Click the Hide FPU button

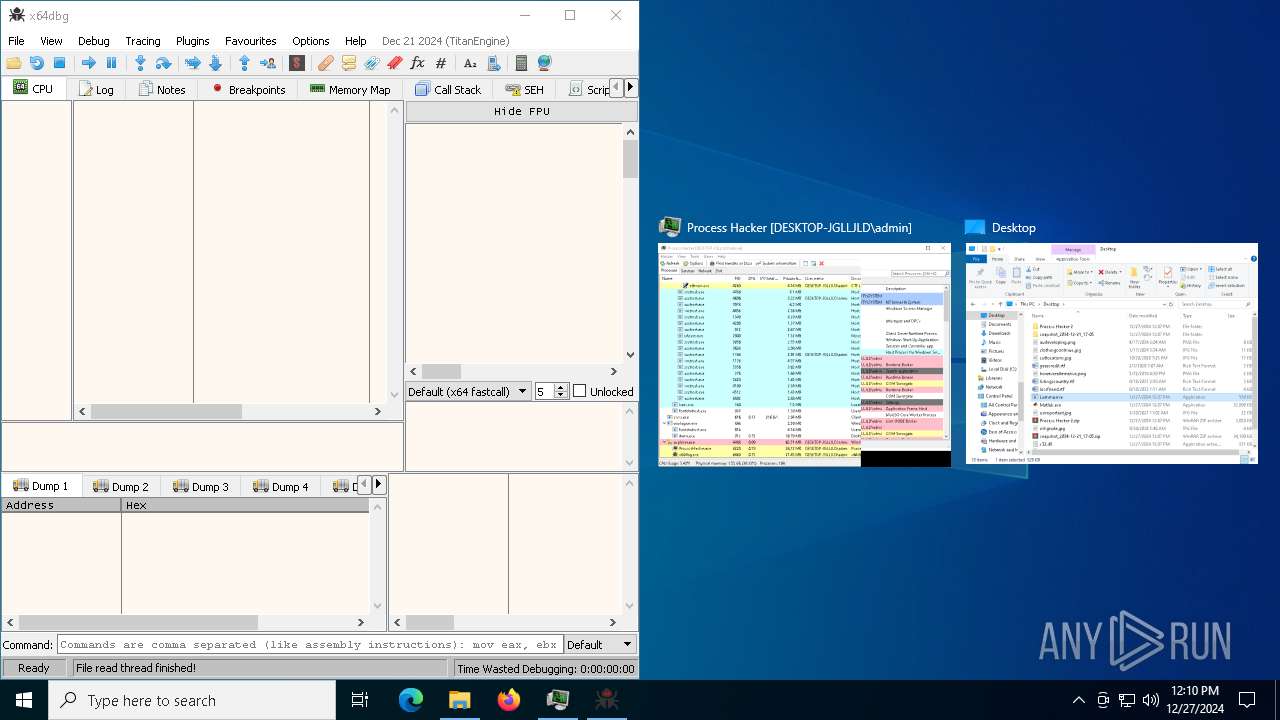(521, 111)
